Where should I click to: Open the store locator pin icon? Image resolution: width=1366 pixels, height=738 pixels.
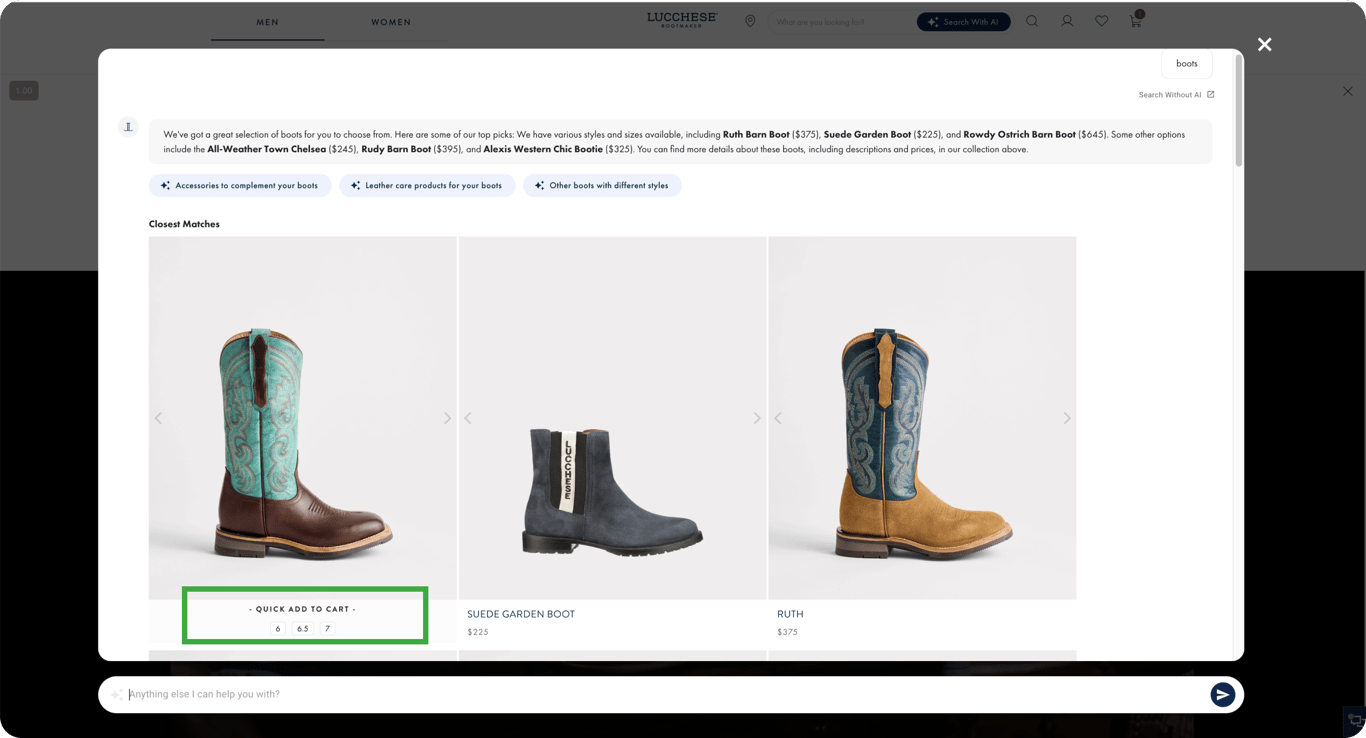tap(750, 21)
